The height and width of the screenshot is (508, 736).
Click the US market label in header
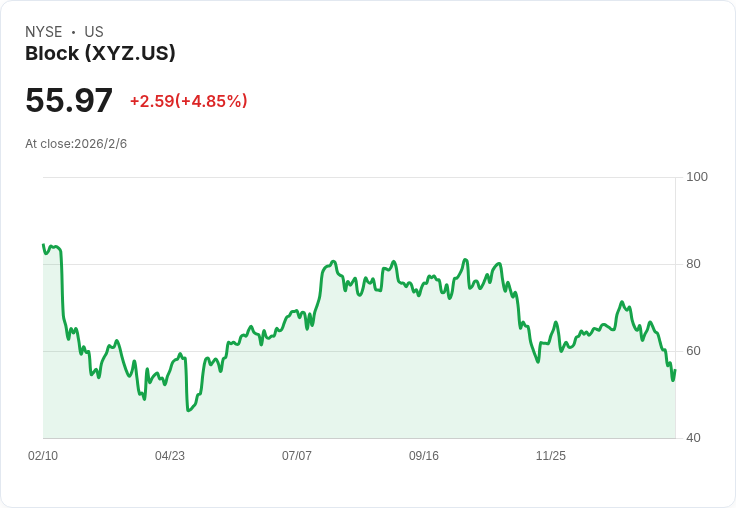click(94, 32)
